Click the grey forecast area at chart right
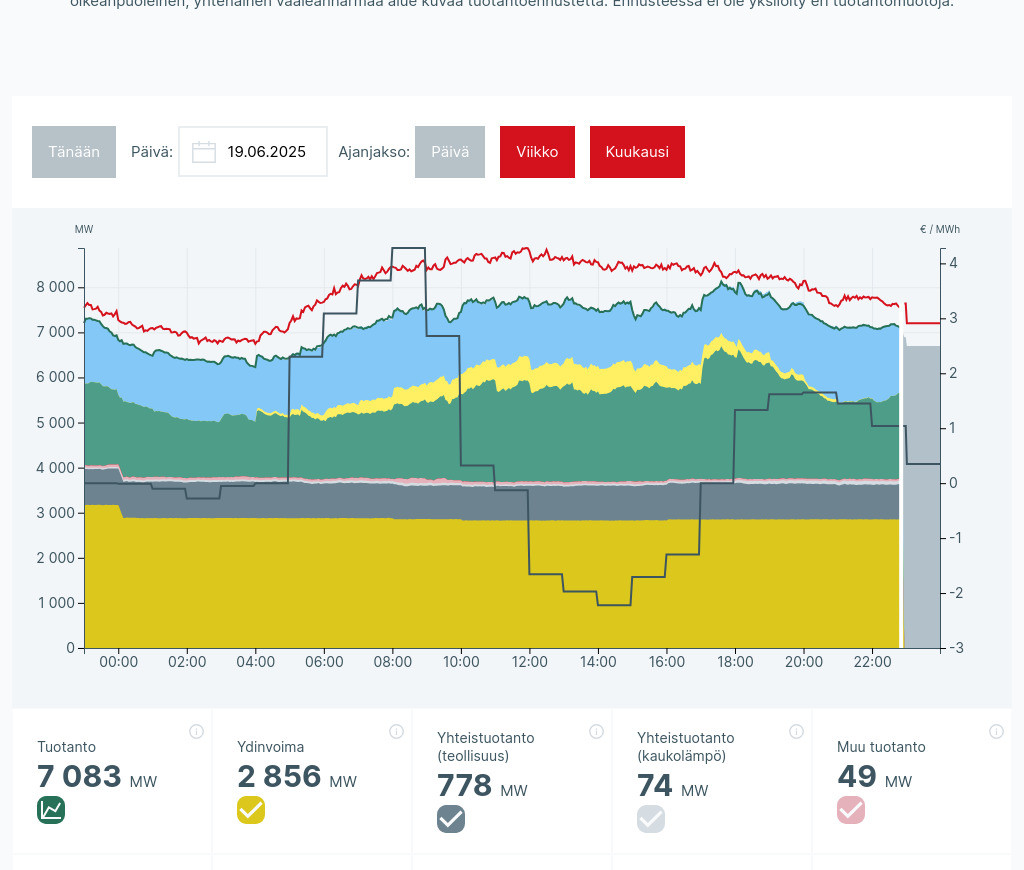The width and height of the screenshot is (1024, 870). pyautogui.click(x=922, y=500)
